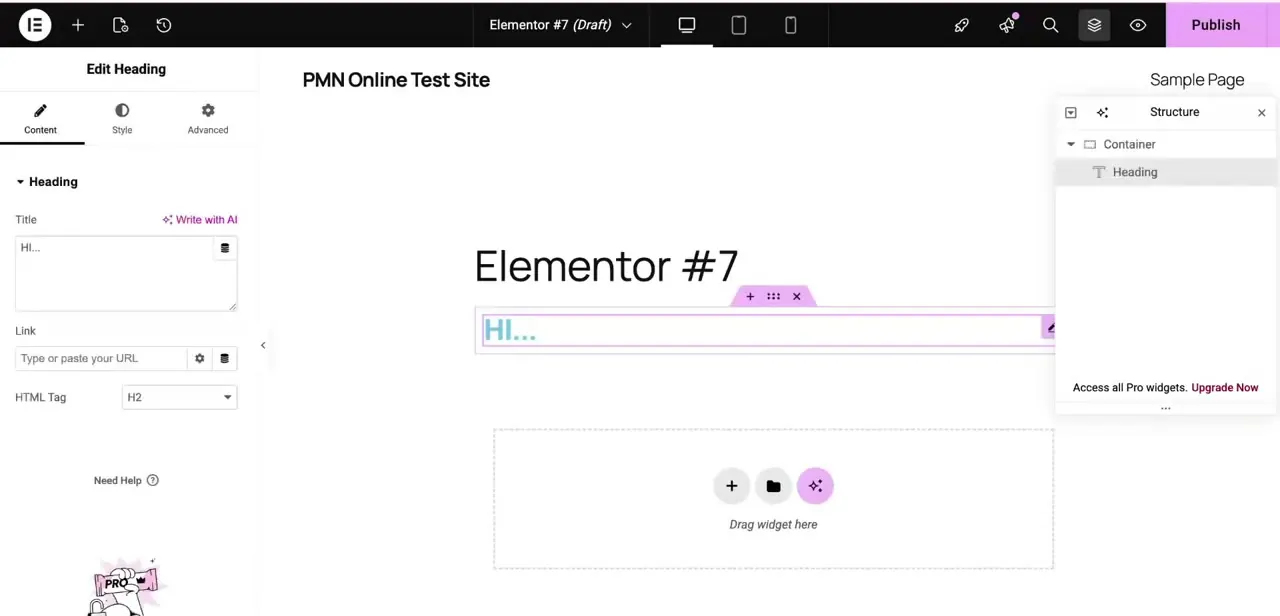Screen dimensions: 1280x616
Task: Open the template library folder button
Action: [774, 486]
